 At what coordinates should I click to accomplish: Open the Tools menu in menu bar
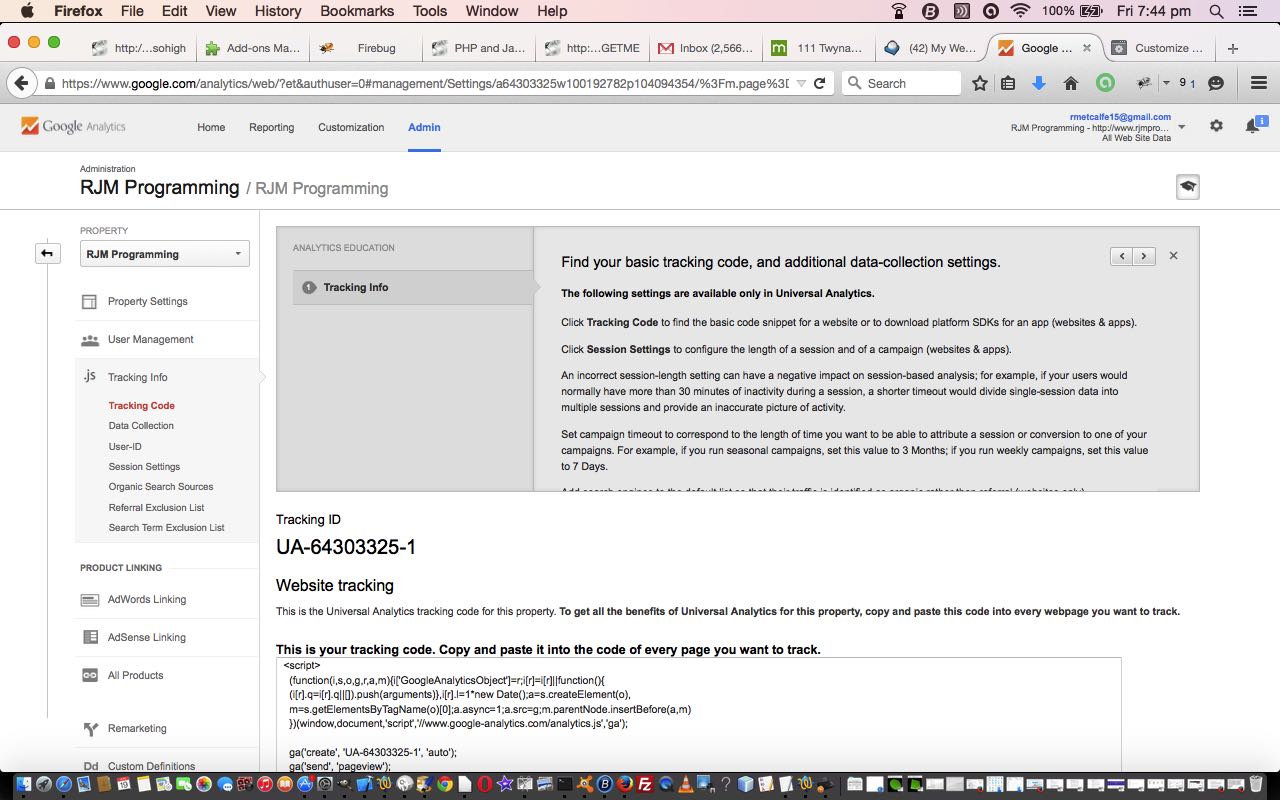pyautogui.click(x=430, y=11)
